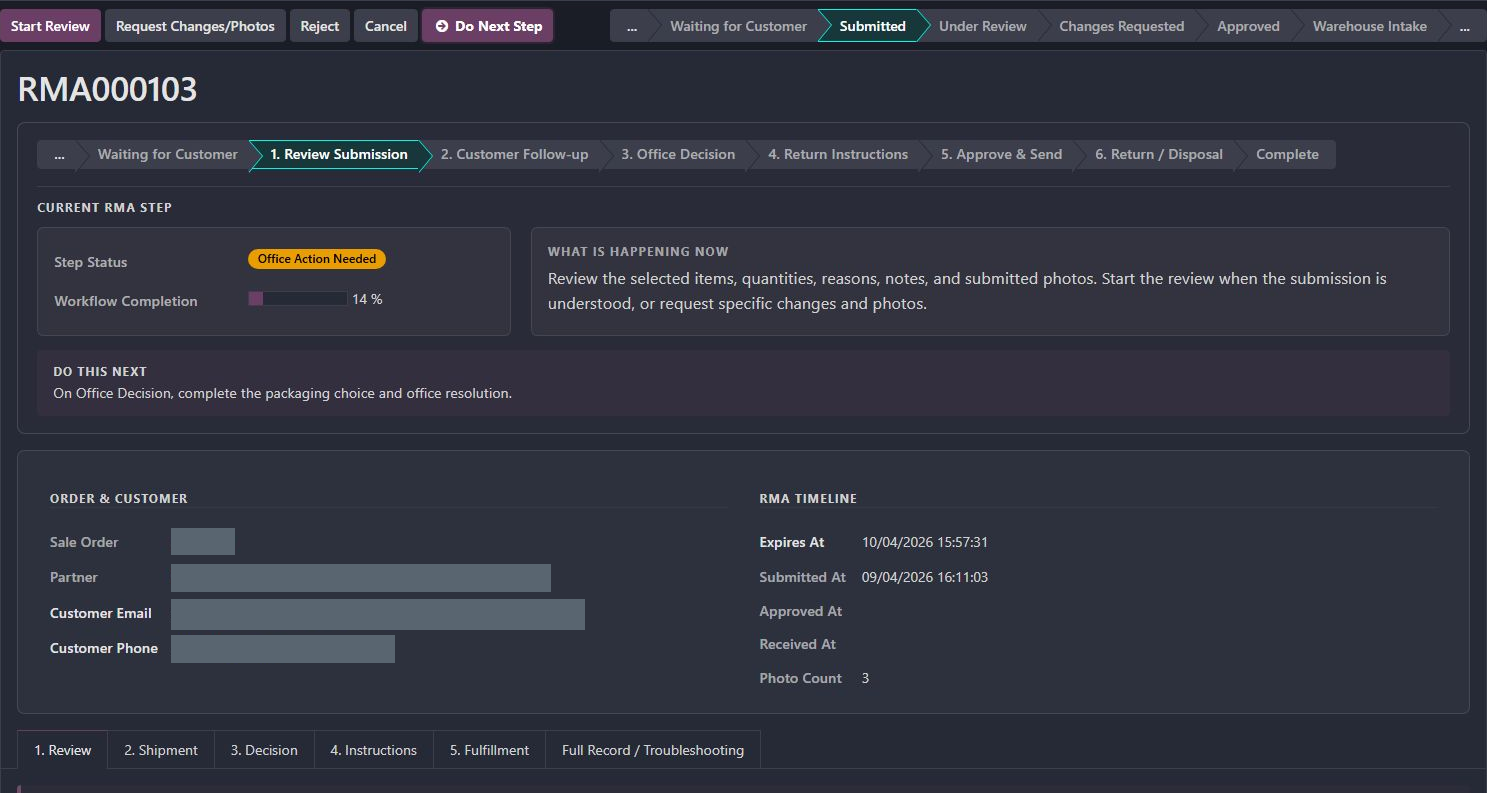Select 2. Customer Follow-up step
1487x793 pixels.
click(514, 155)
